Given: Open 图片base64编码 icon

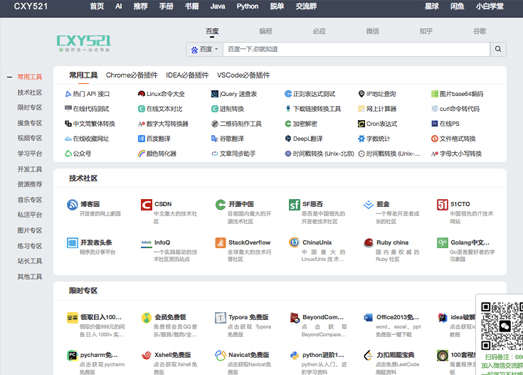Looking at the screenshot, I should [x=434, y=94].
